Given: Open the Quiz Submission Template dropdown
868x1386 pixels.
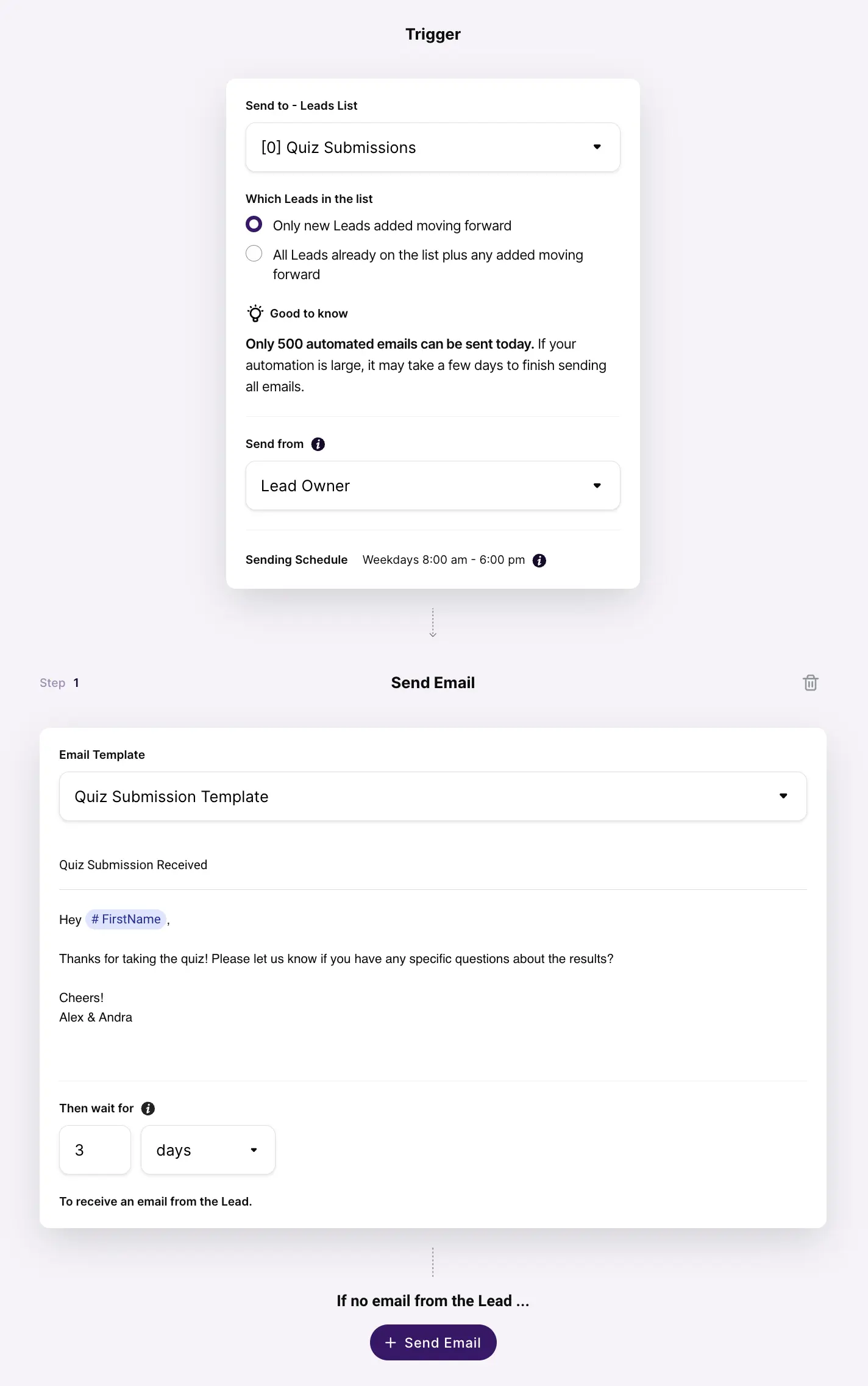Looking at the screenshot, I should (x=433, y=797).
